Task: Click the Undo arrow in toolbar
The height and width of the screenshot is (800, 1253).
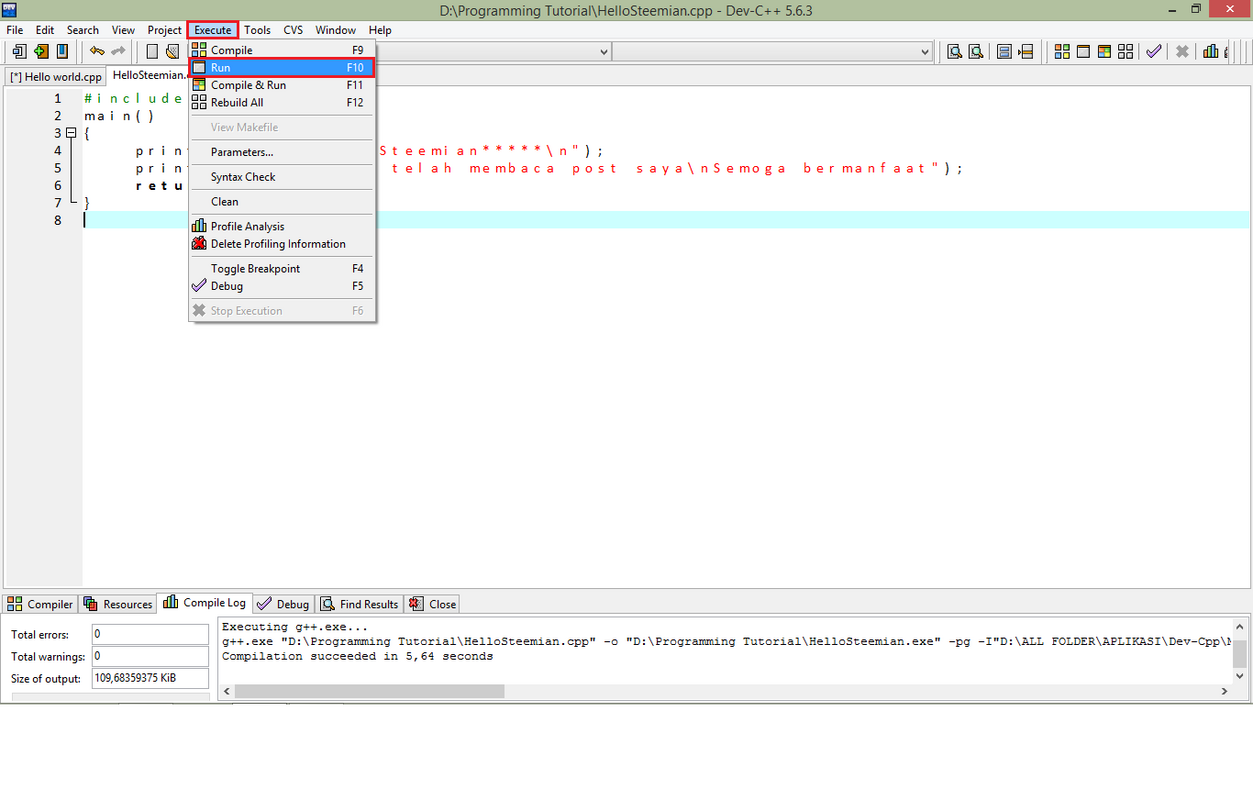Action: coord(97,52)
